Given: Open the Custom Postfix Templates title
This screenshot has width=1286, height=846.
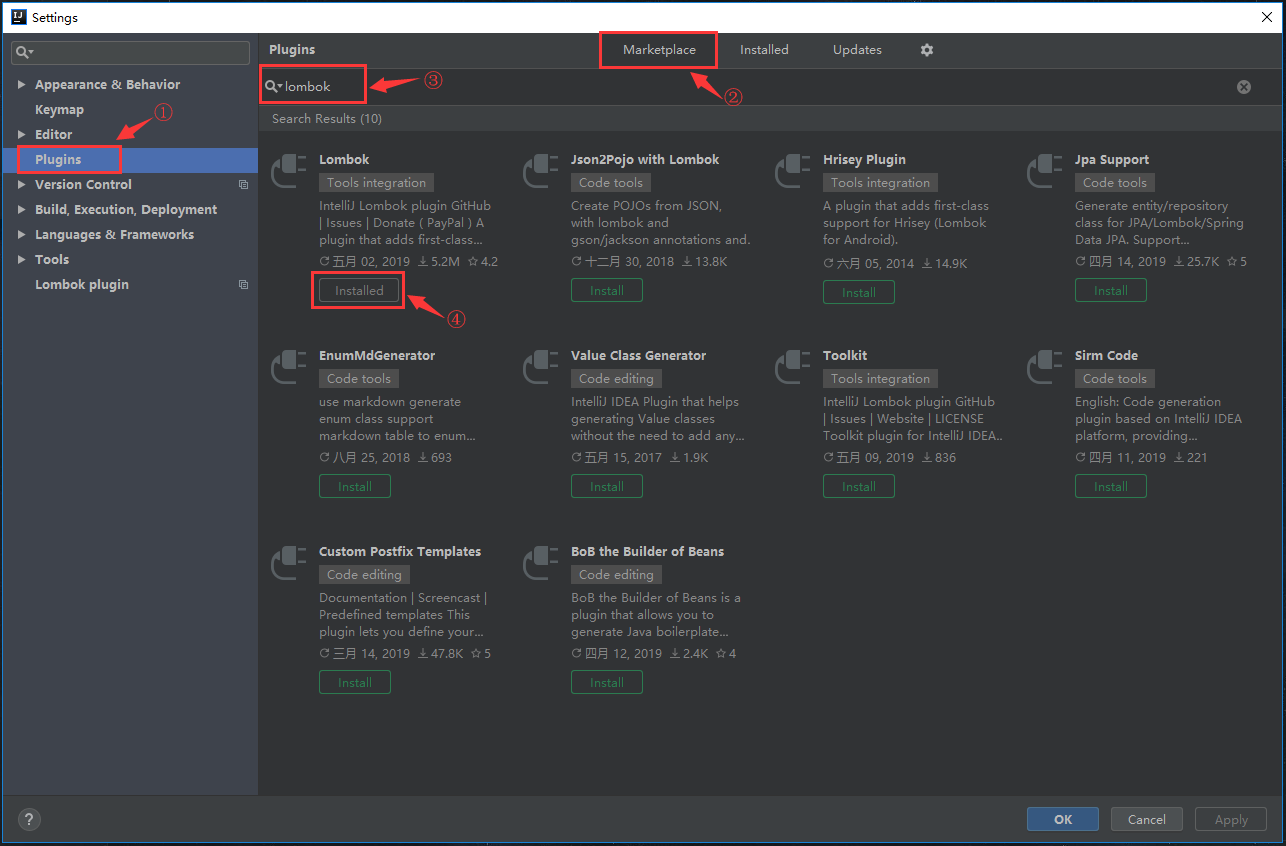Looking at the screenshot, I should tap(400, 552).
